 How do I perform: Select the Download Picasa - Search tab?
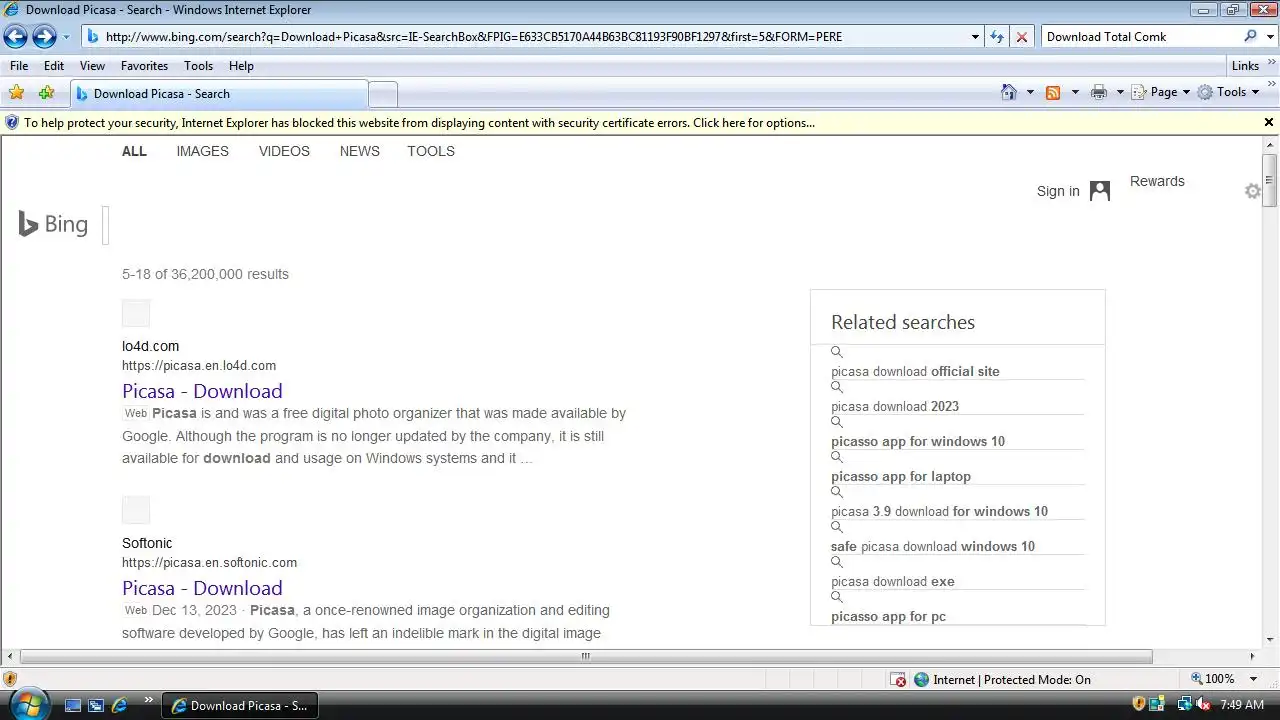click(x=219, y=94)
